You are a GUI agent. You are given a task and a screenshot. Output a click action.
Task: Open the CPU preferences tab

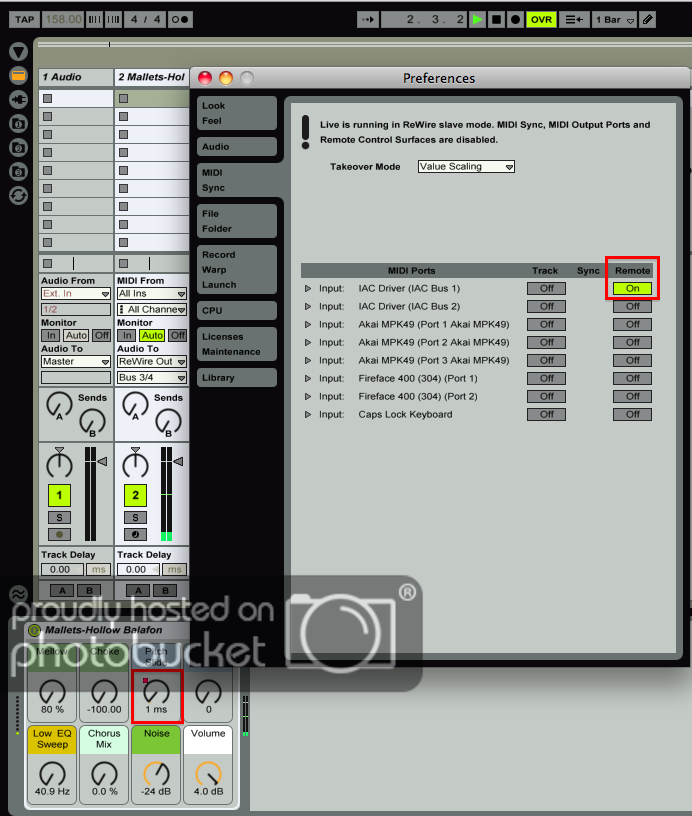pyautogui.click(x=237, y=311)
